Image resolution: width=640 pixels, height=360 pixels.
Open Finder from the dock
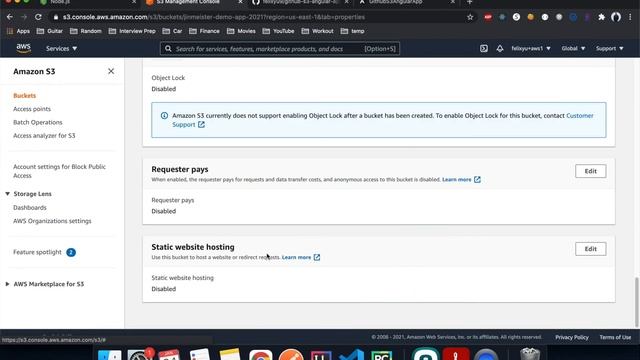point(109,354)
